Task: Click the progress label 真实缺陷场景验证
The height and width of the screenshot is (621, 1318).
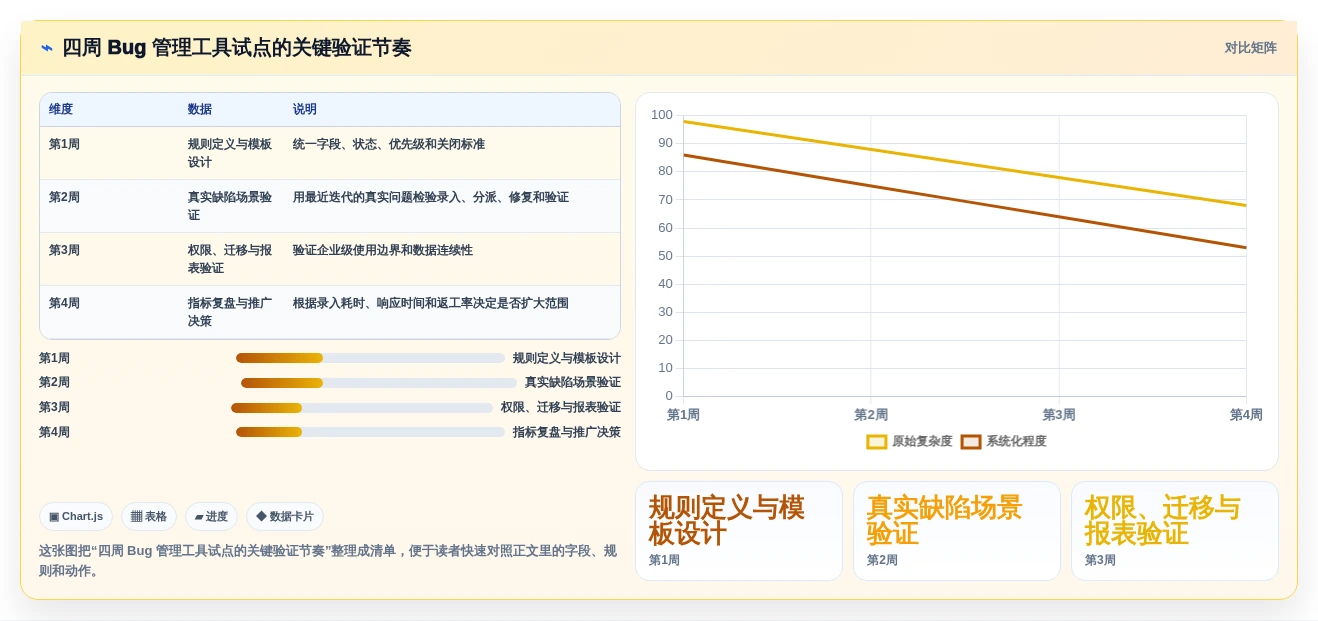Action: click(573, 383)
